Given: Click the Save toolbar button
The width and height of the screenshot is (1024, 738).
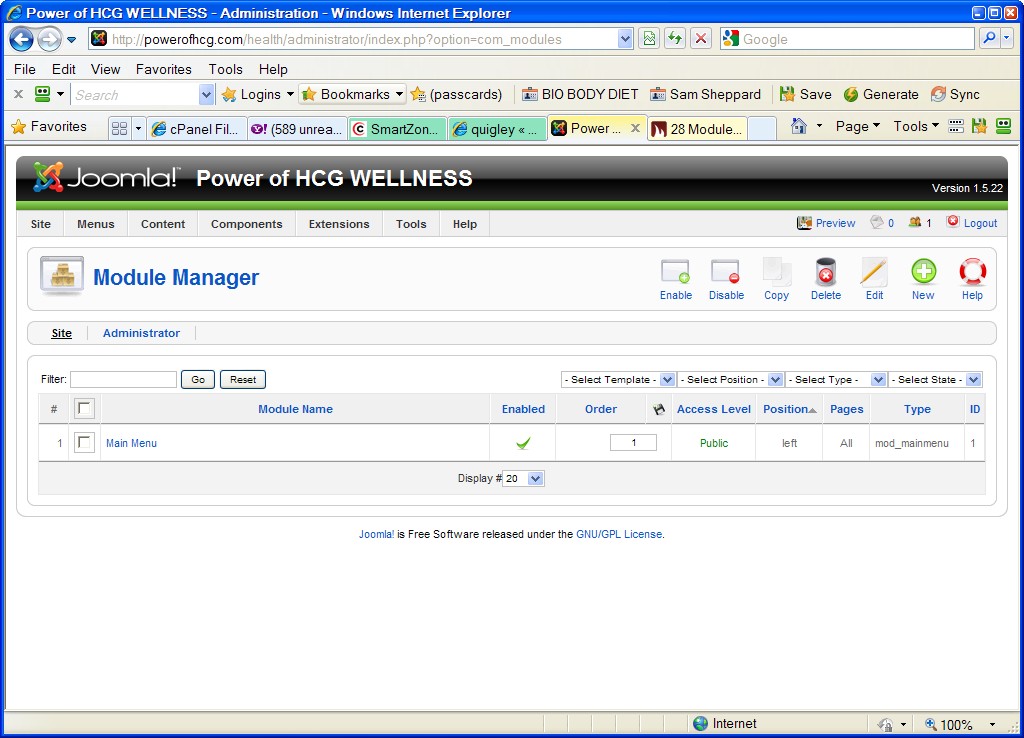Looking at the screenshot, I should (x=806, y=95).
